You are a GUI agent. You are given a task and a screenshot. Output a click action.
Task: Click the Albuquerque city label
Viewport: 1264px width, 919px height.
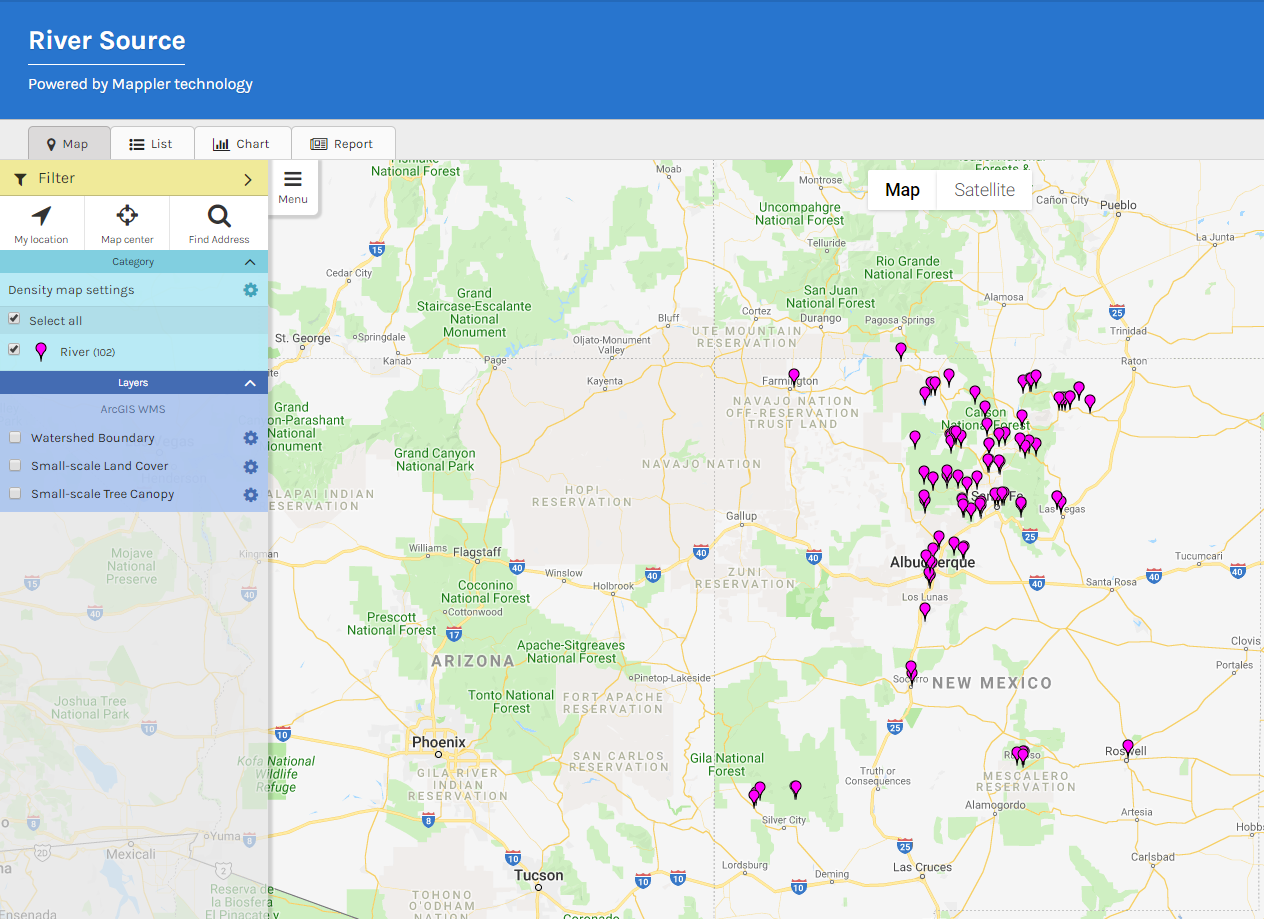[933, 563]
